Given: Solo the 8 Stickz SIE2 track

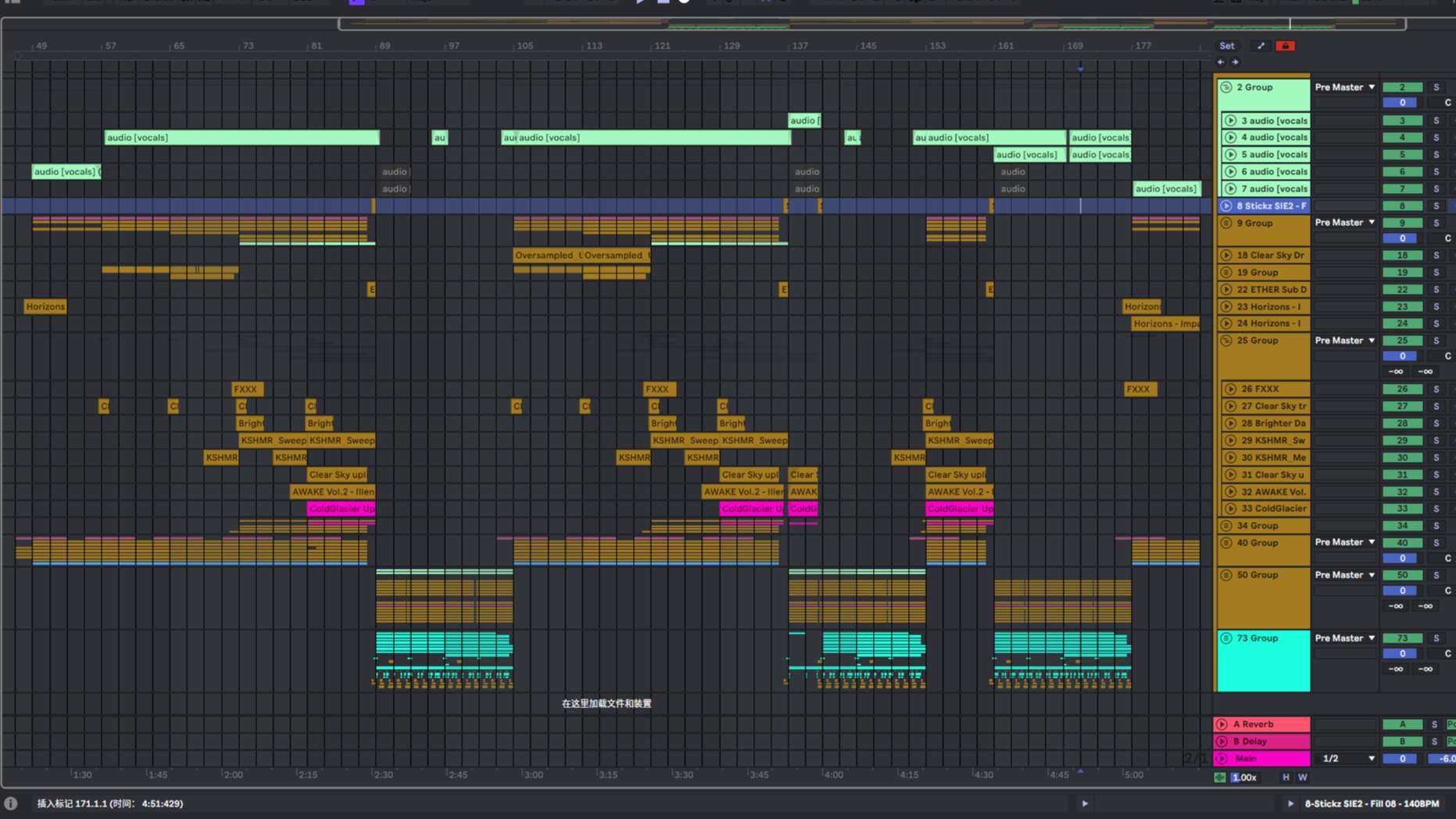Looking at the screenshot, I should point(1436,206).
